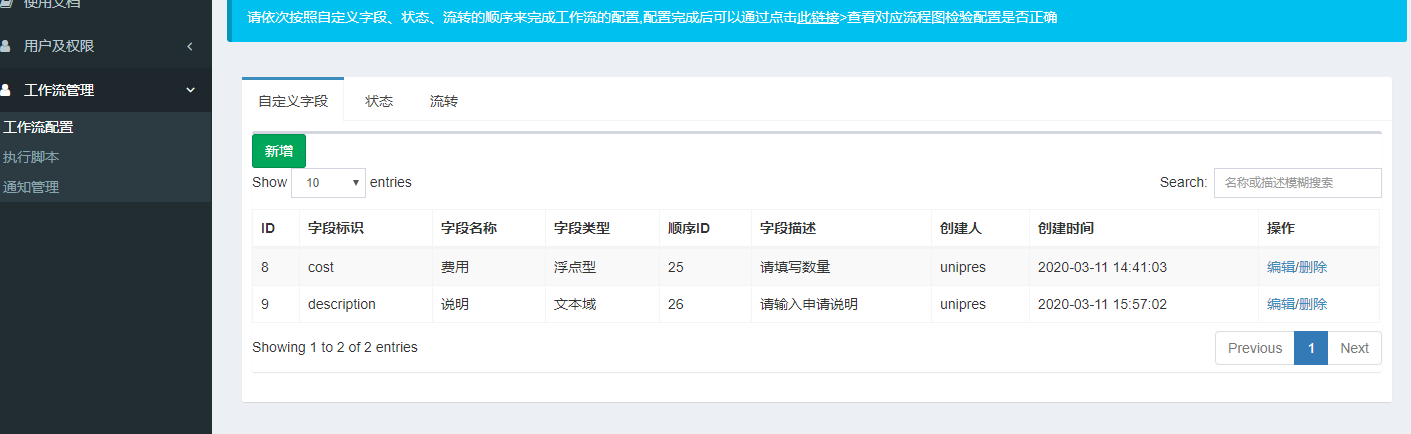Click the 创建人 column header
Screen dimensions: 1411x434
tap(981, 229)
